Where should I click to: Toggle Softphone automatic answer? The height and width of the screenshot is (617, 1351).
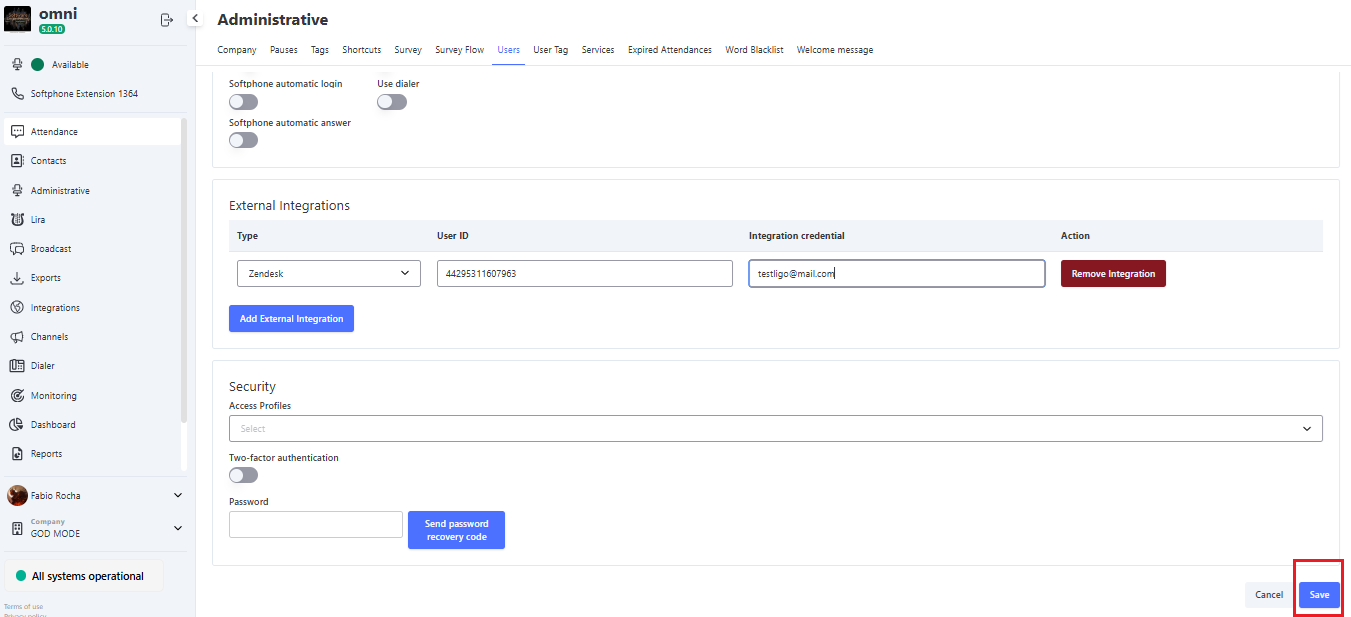(x=243, y=140)
